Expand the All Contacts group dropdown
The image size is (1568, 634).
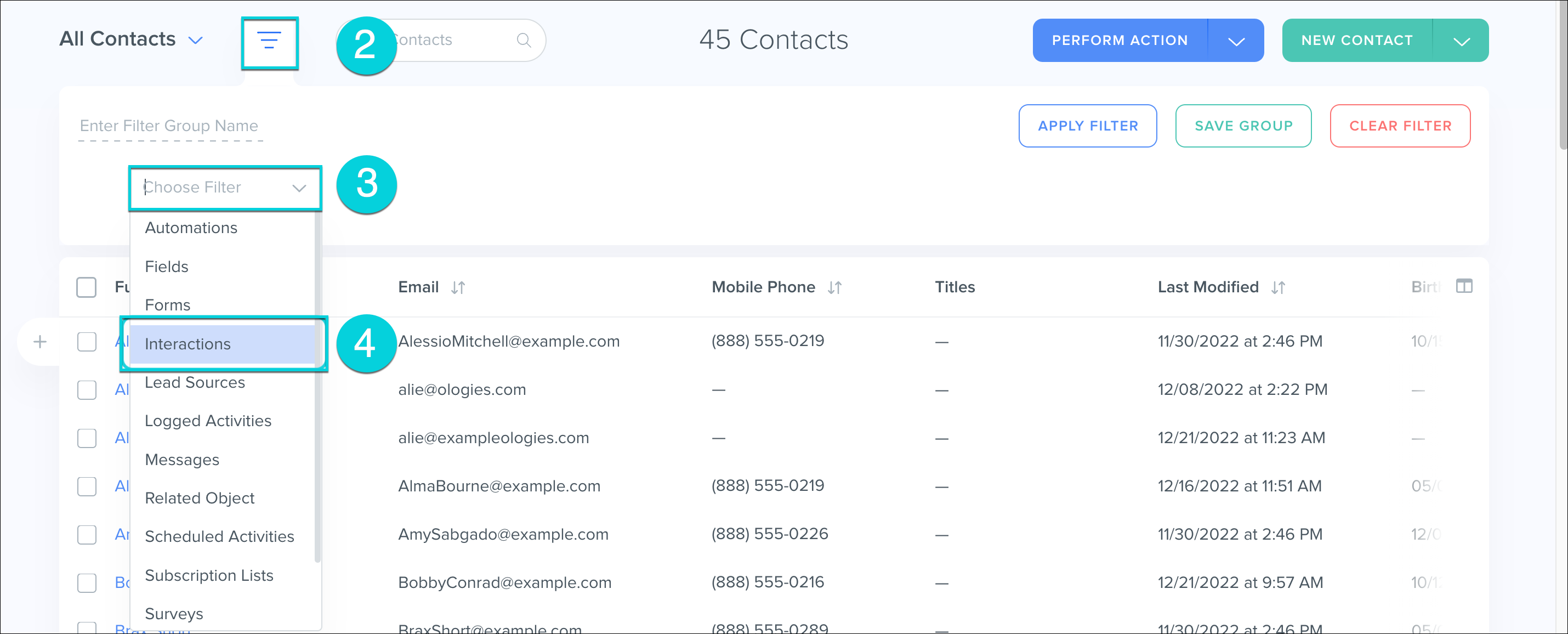(195, 40)
